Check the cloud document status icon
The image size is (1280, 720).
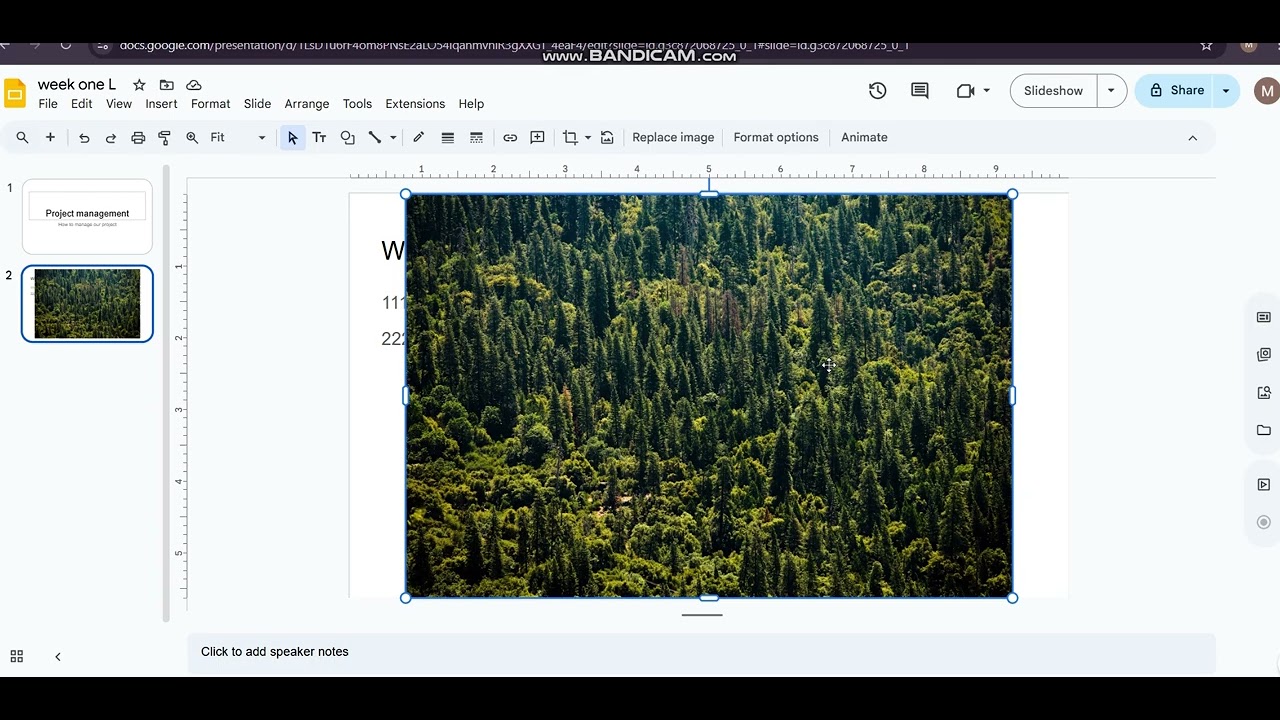[x=194, y=85]
